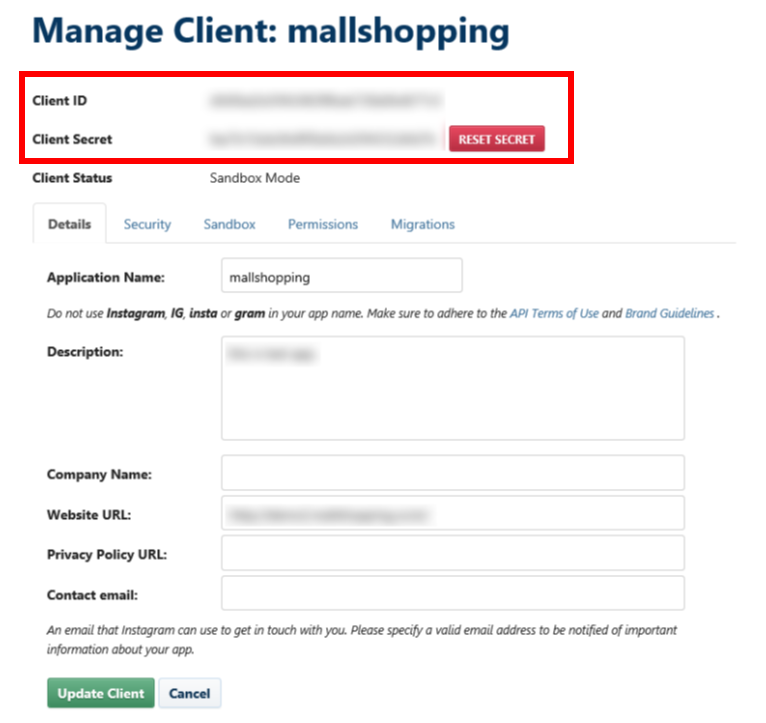This screenshot has height=723, width=766.
Task: Click the Application Name label
Action: (x=106, y=277)
